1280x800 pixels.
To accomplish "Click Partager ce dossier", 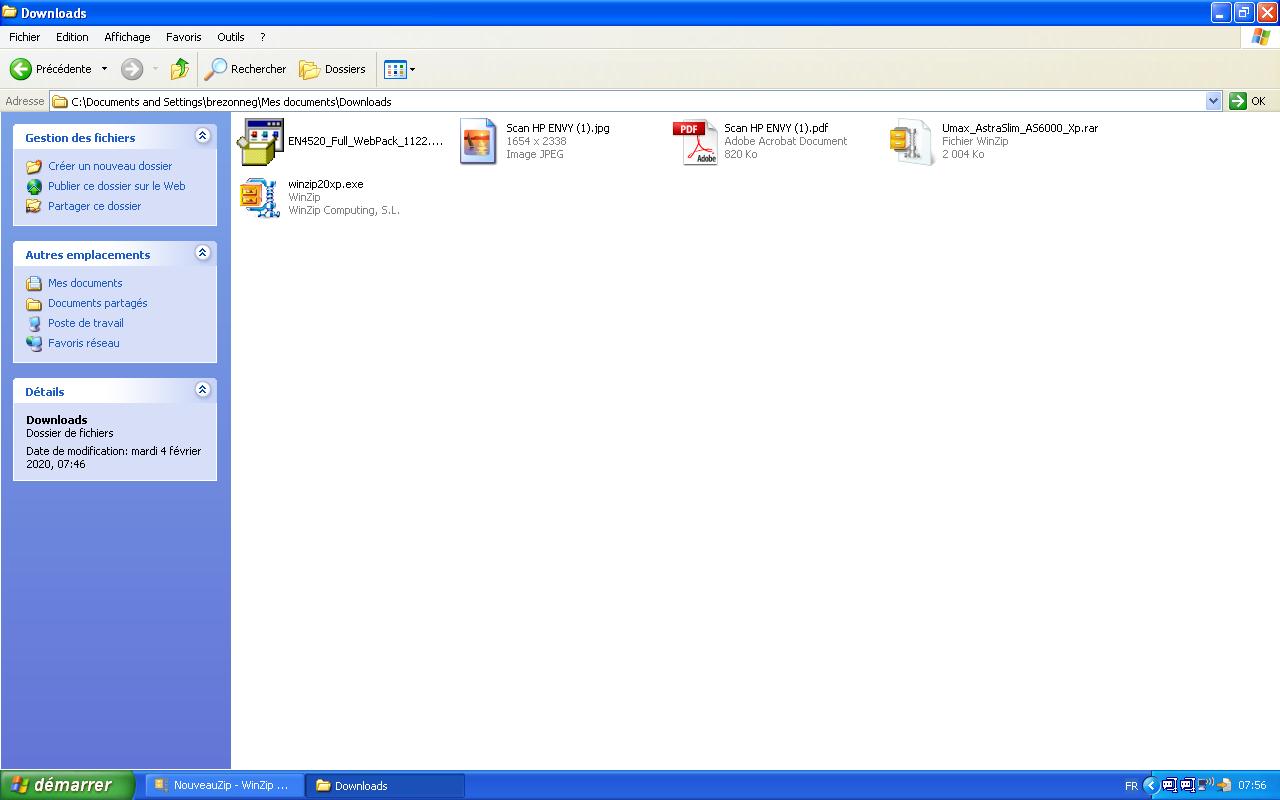I will [x=95, y=206].
